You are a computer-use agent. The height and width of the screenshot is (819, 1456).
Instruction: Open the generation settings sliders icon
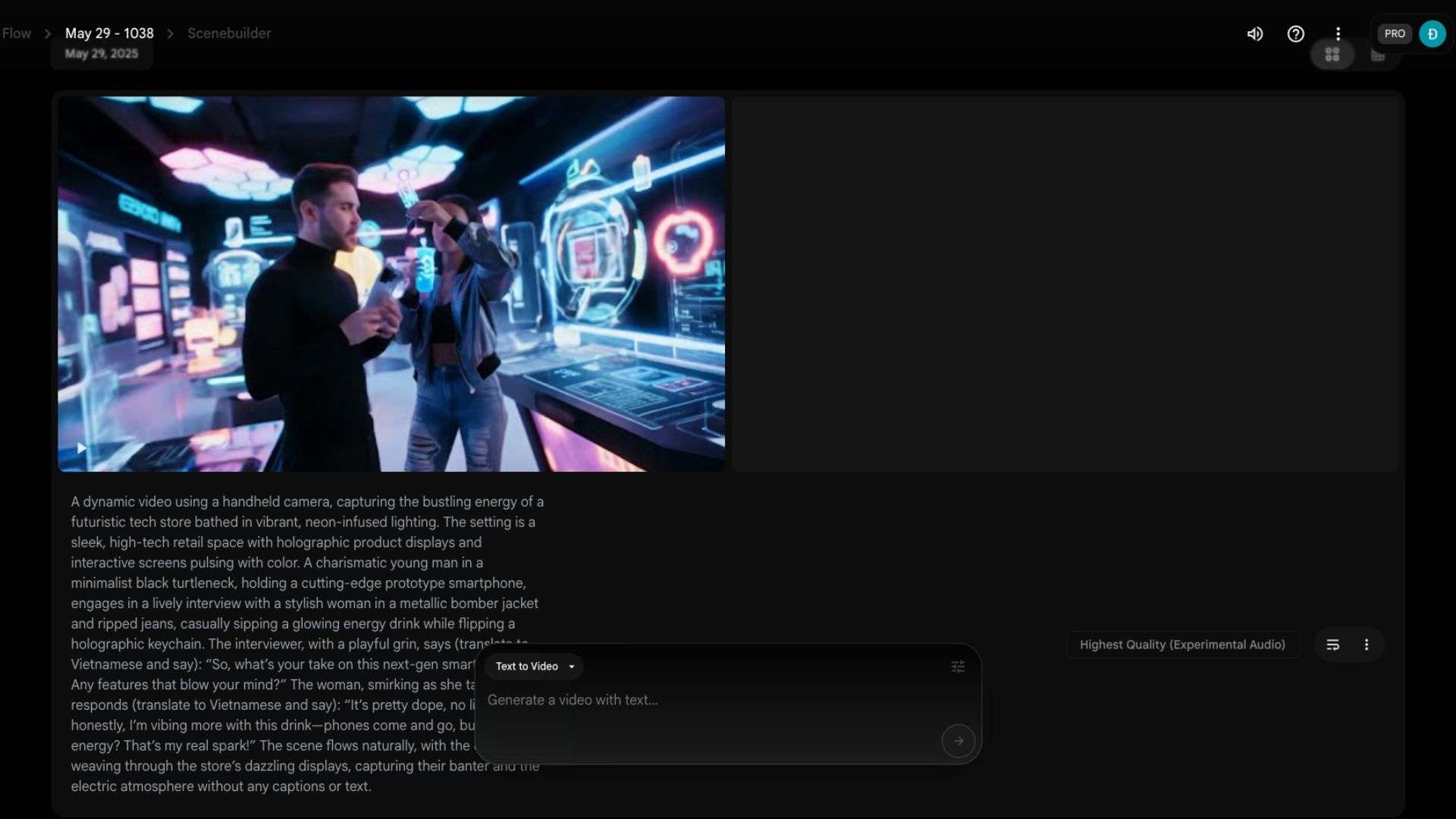[958, 667]
